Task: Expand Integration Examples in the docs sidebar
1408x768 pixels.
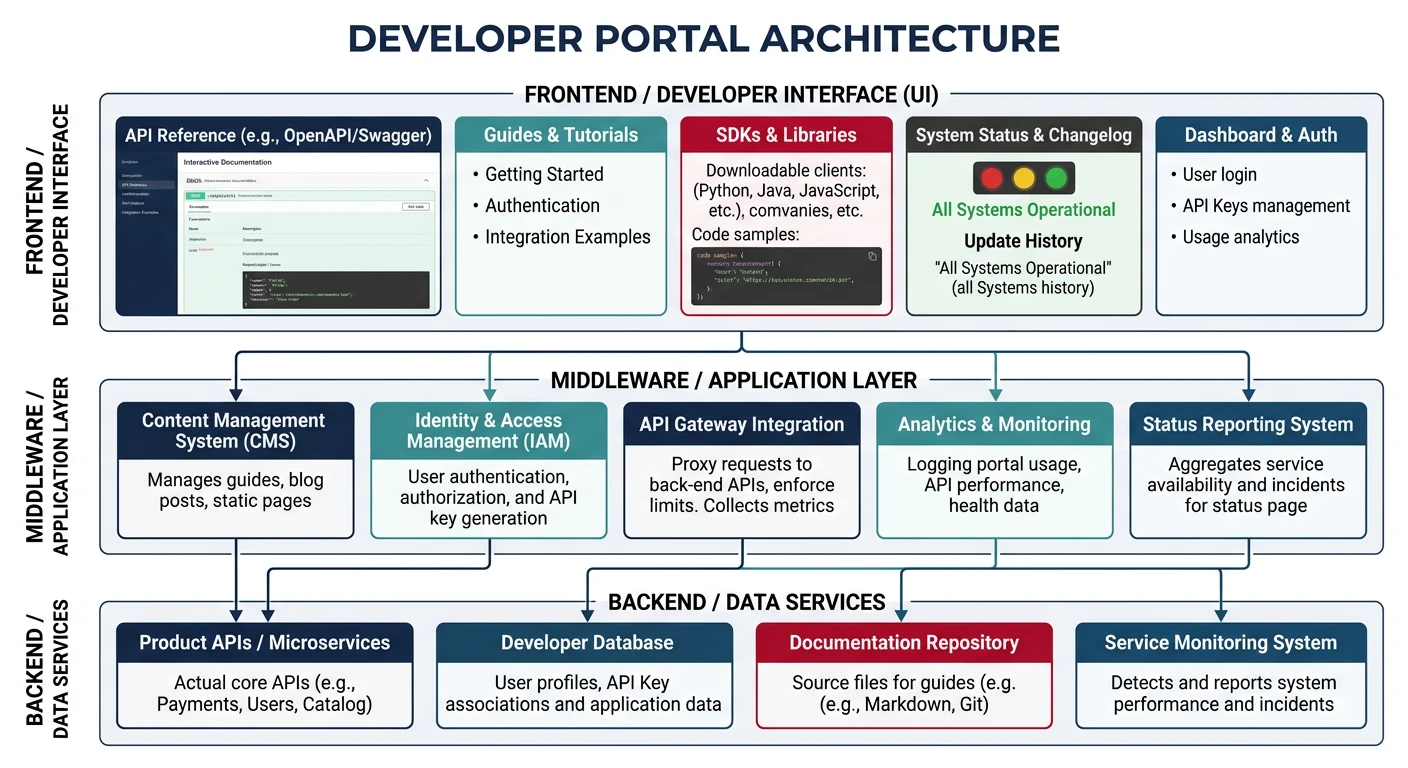Action: [x=140, y=212]
